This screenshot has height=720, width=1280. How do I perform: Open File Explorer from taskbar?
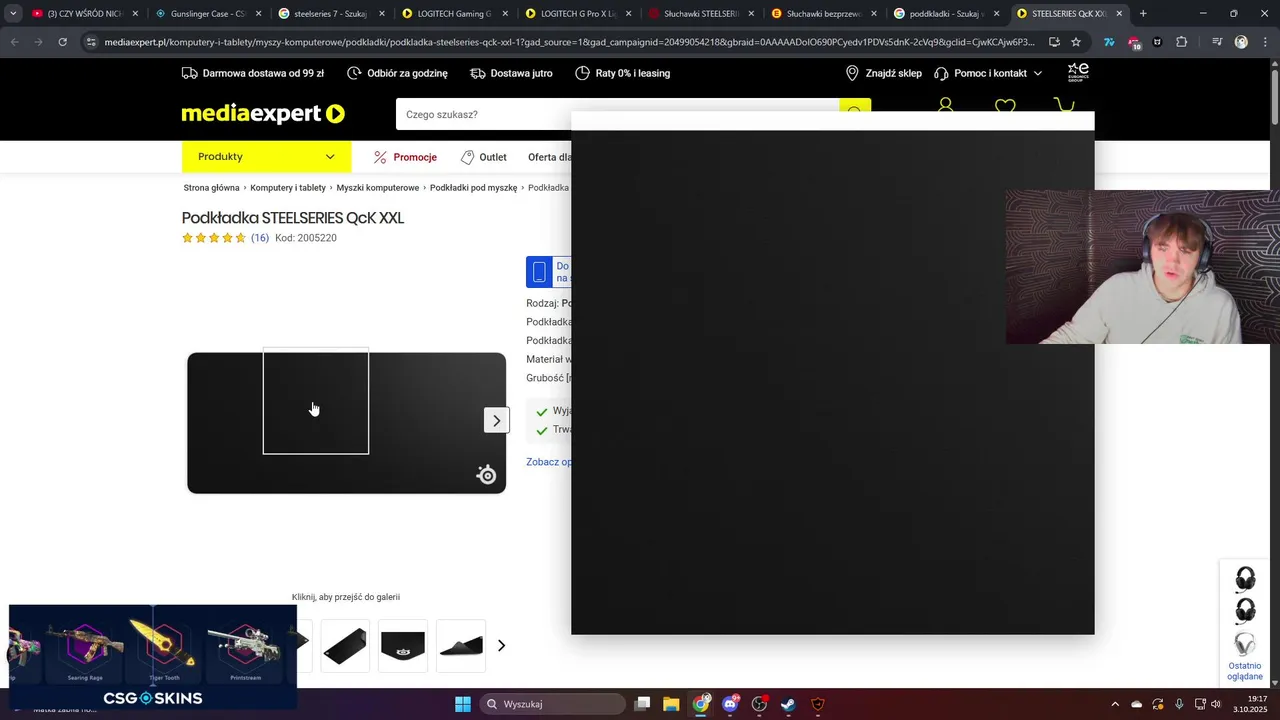click(671, 704)
